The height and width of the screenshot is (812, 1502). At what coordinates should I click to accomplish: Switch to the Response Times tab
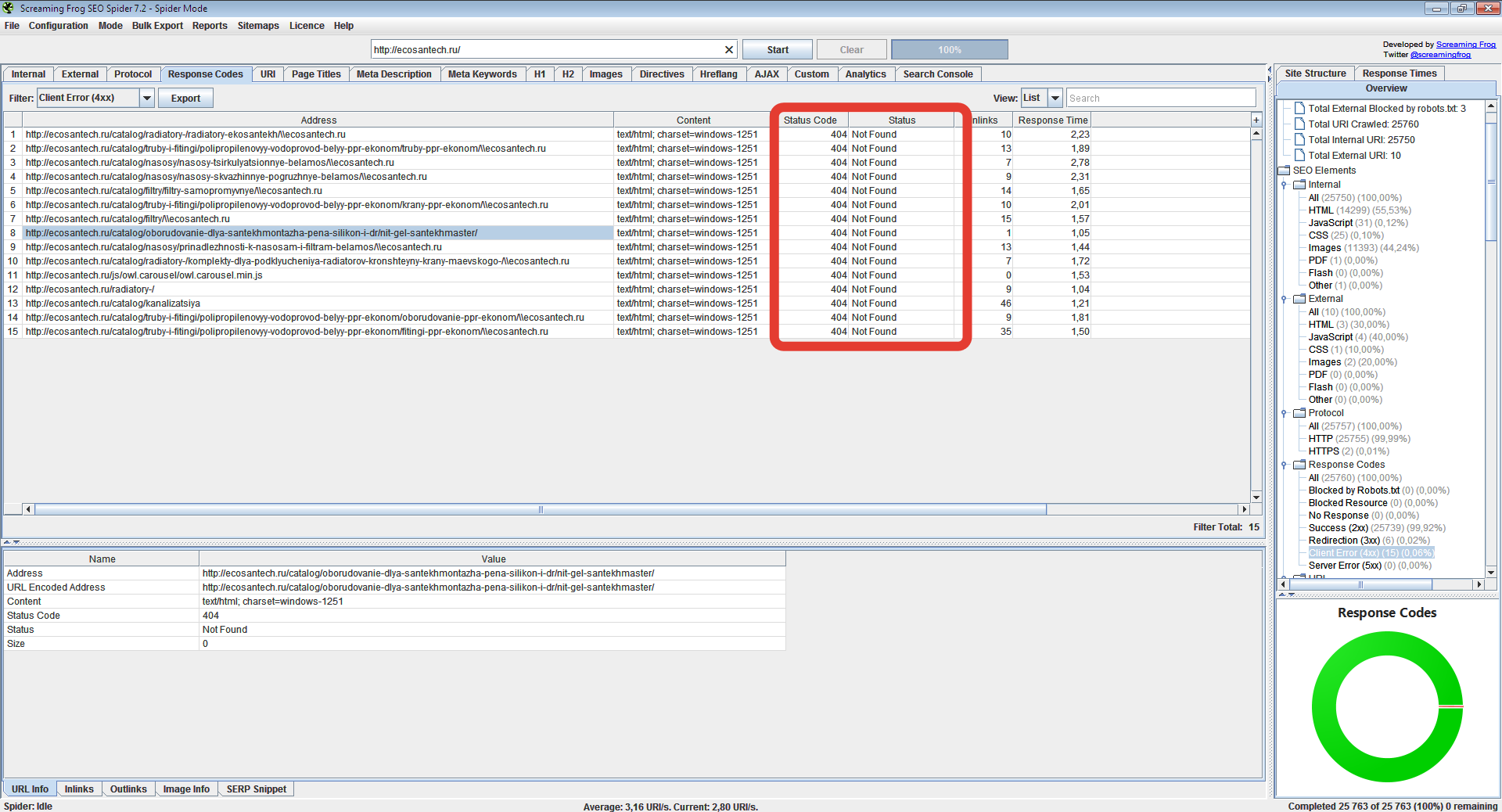1400,74
